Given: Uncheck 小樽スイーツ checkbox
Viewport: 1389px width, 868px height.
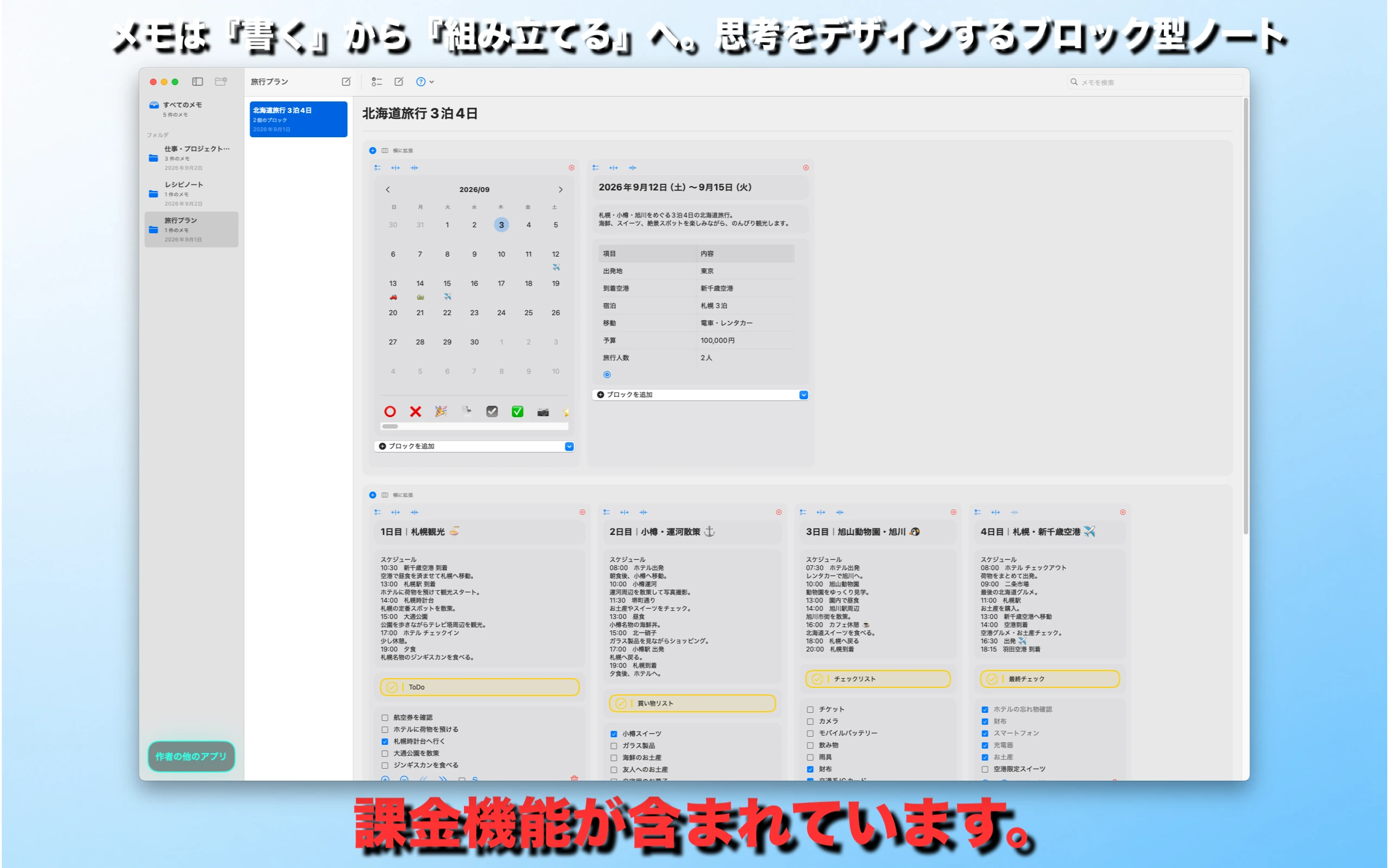Looking at the screenshot, I should point(614,734).
